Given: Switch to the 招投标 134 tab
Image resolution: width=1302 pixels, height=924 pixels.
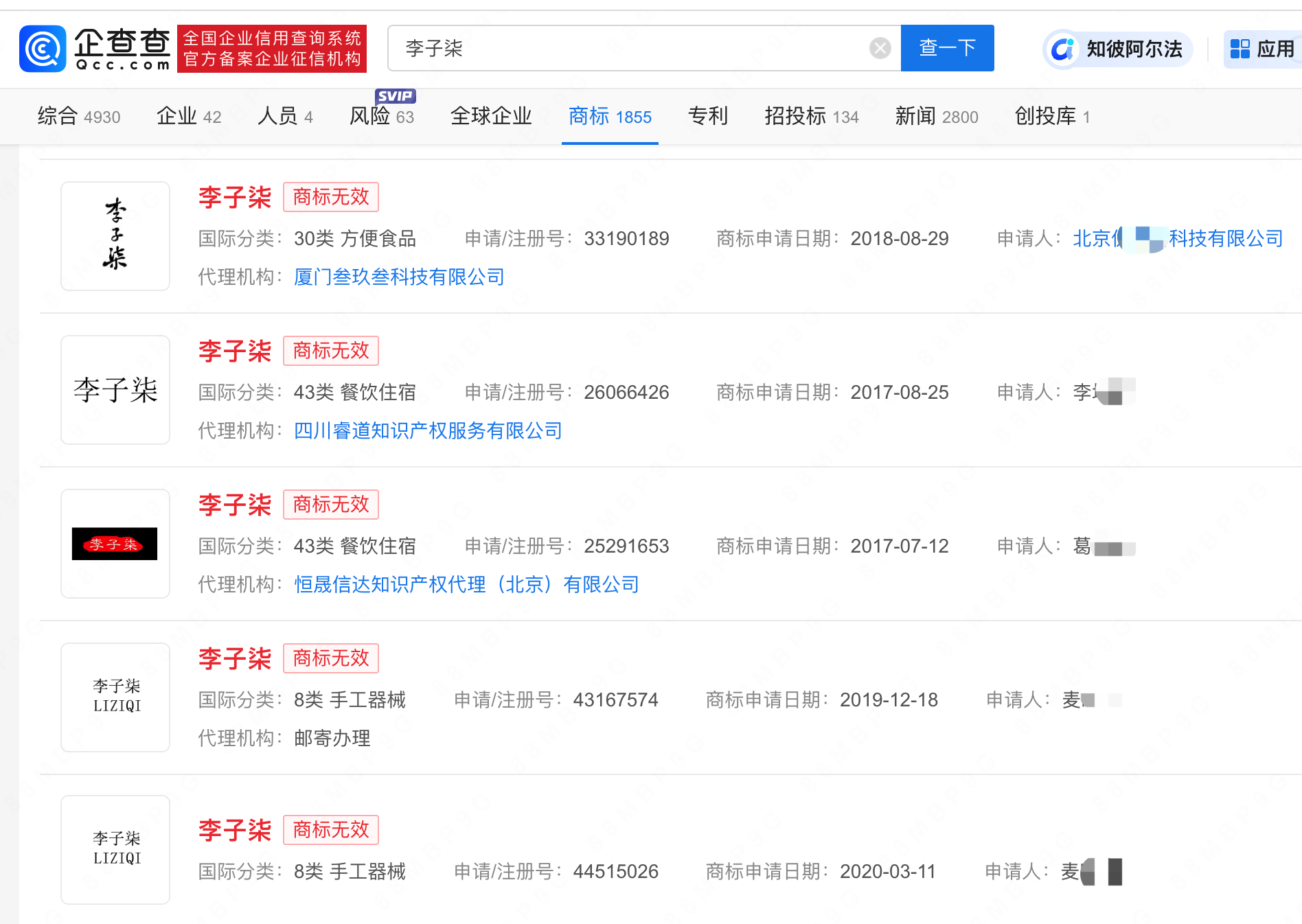Looking at the screenshot, I should click(x=812, y=116).
